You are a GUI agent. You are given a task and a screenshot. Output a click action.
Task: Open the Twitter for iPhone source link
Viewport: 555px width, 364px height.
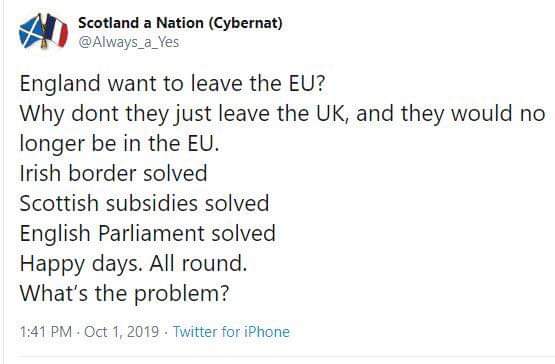coord(231,332)
